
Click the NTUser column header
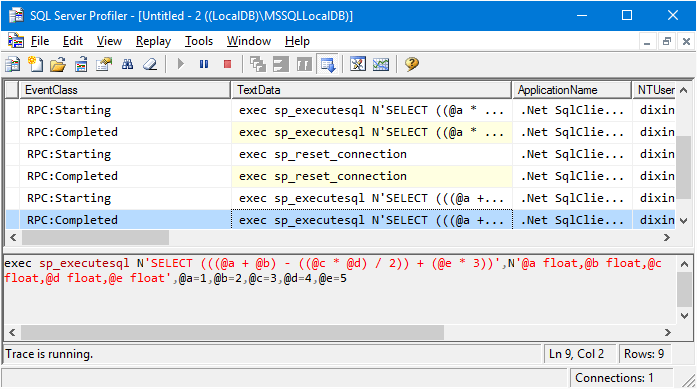tap(654, 90)
